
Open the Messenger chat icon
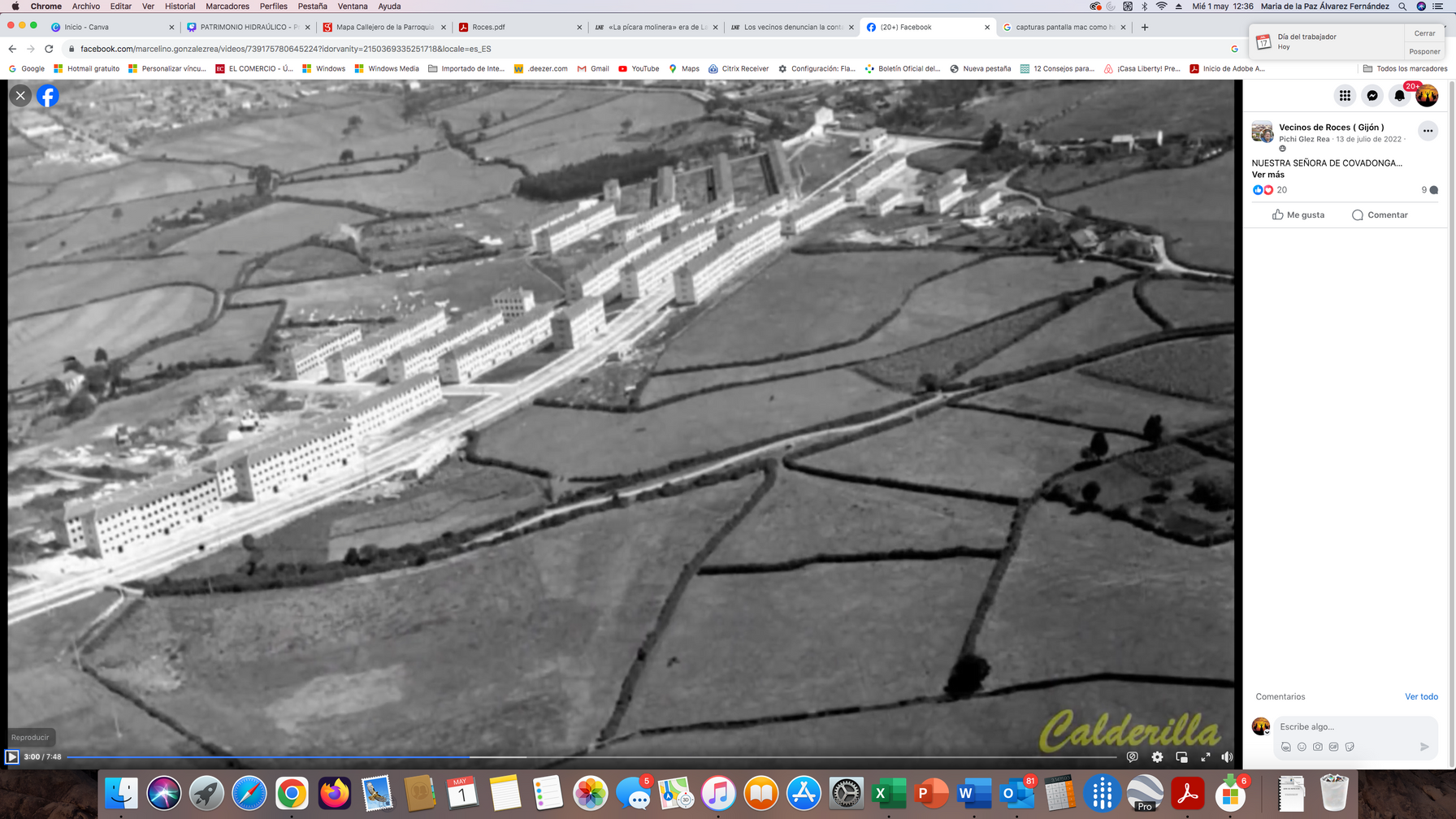click(1372, 96)
